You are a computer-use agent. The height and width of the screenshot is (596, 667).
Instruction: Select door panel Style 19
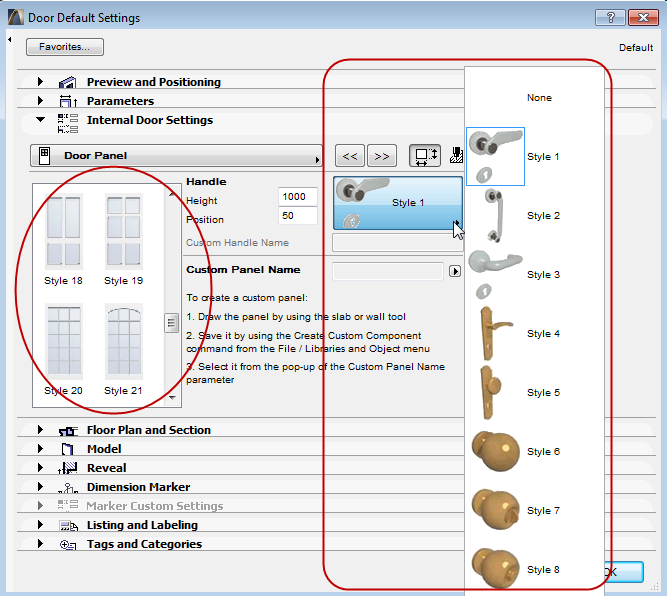(123, 239)
